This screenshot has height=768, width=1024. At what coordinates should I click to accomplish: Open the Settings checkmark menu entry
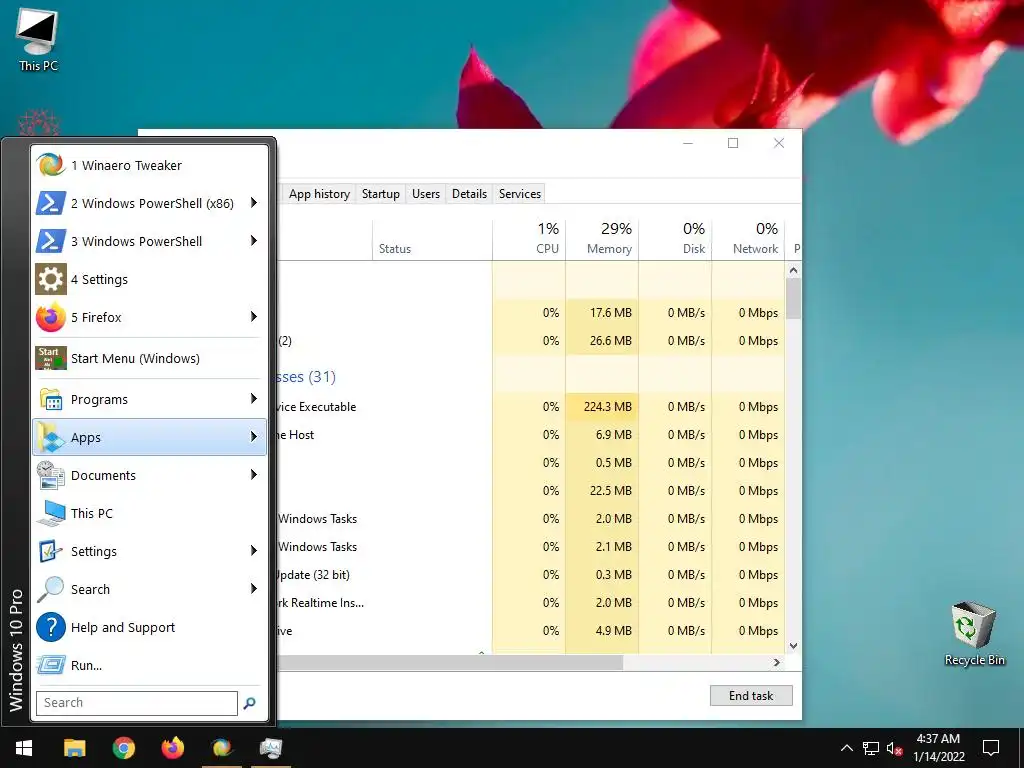pos(150,551)
